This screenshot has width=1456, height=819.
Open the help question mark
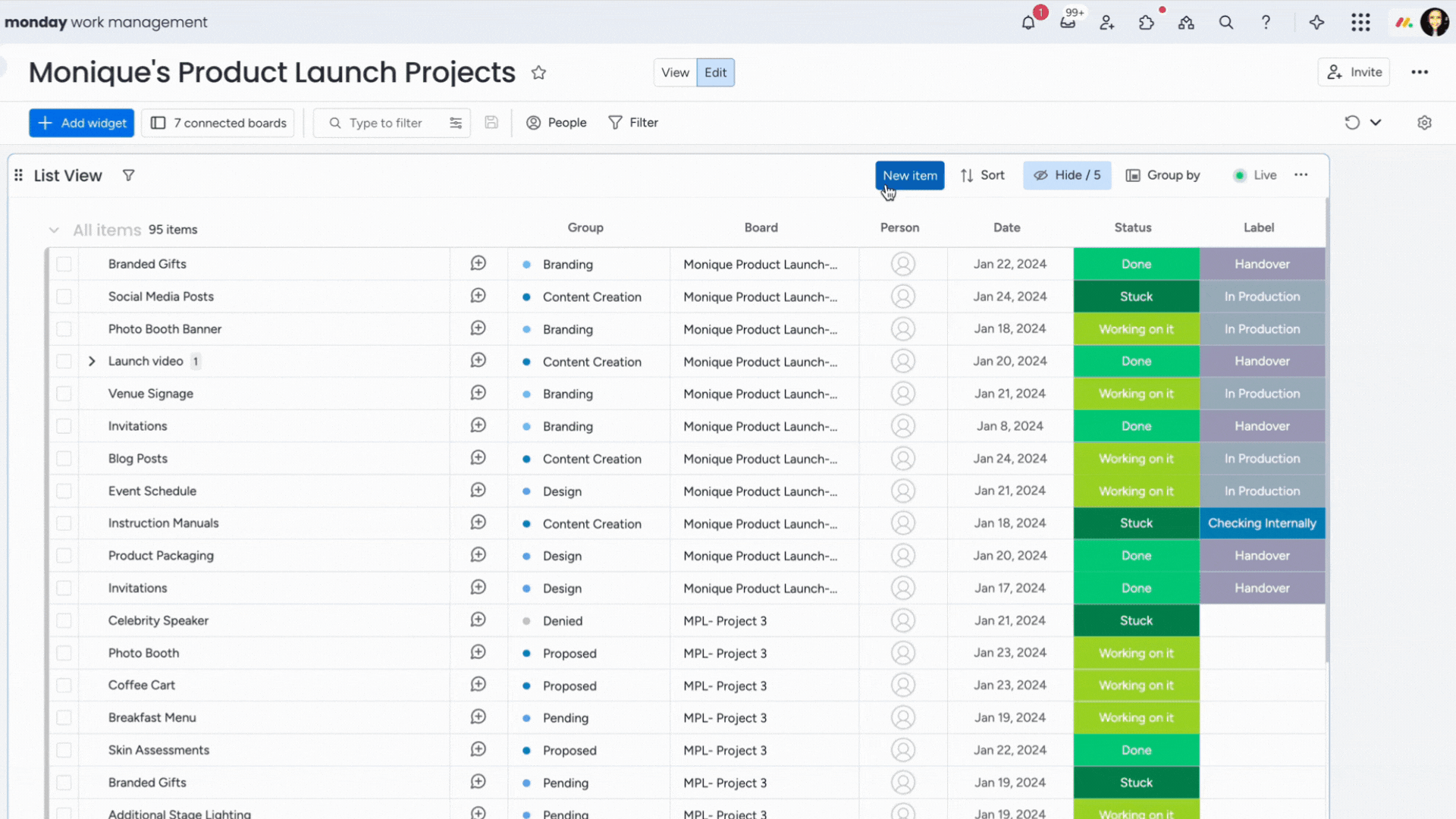[1266, 23]
